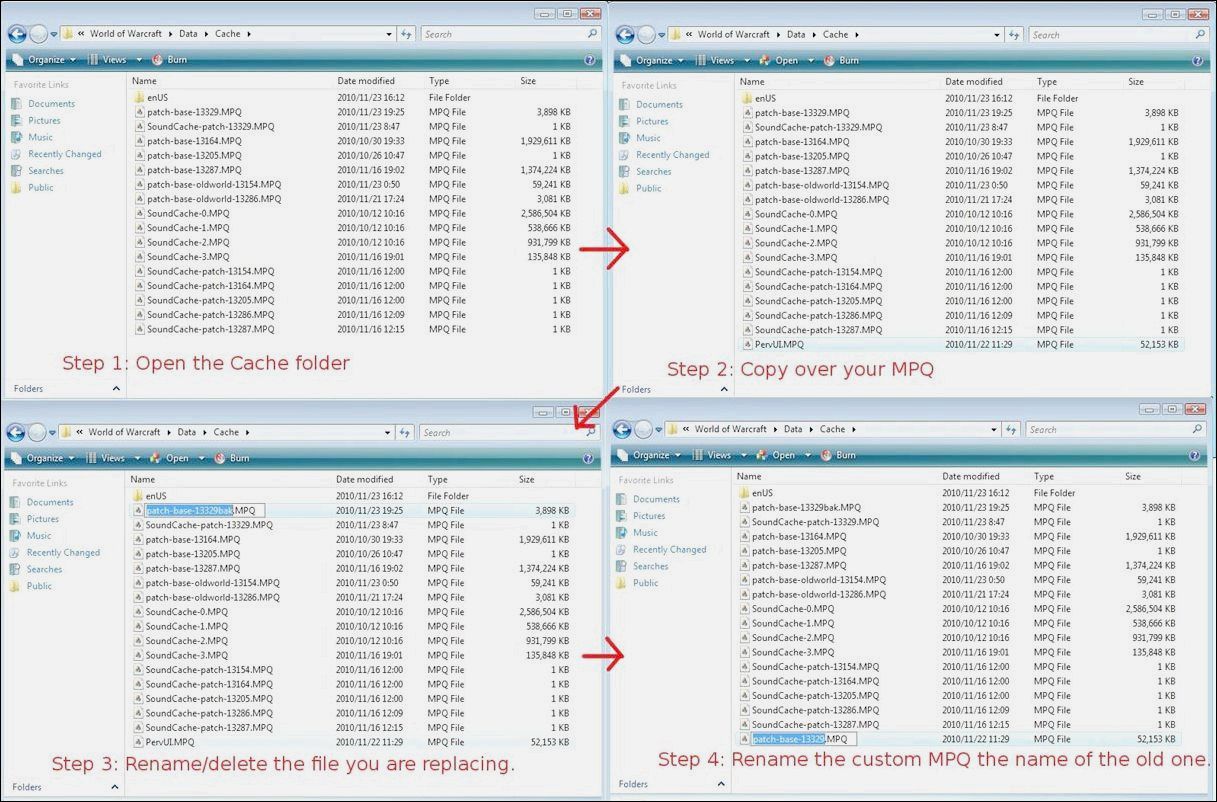Viewport: 1217px width, 802px height.
Task: Open Recently Changed link in Step 2 window
Action: coord(672,155)
